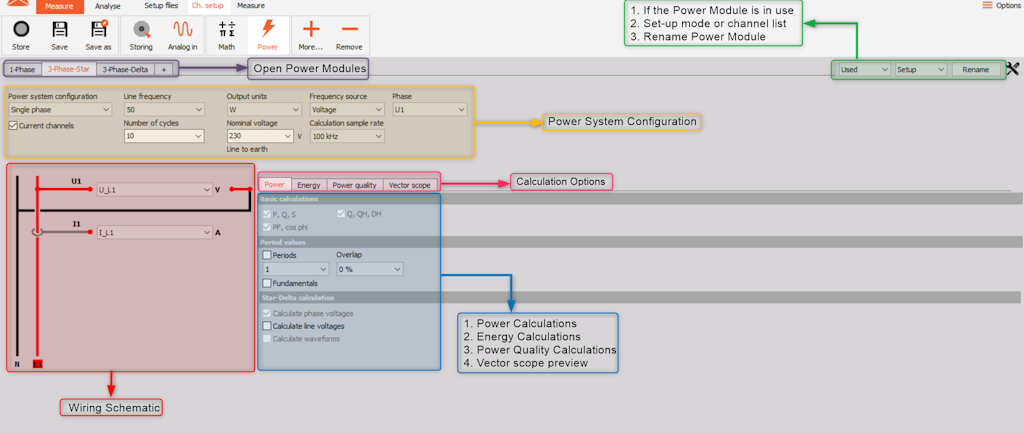Toggle the Current channels checkbox
Viewport: 1024px width, 433px height.
click(13, 125)
